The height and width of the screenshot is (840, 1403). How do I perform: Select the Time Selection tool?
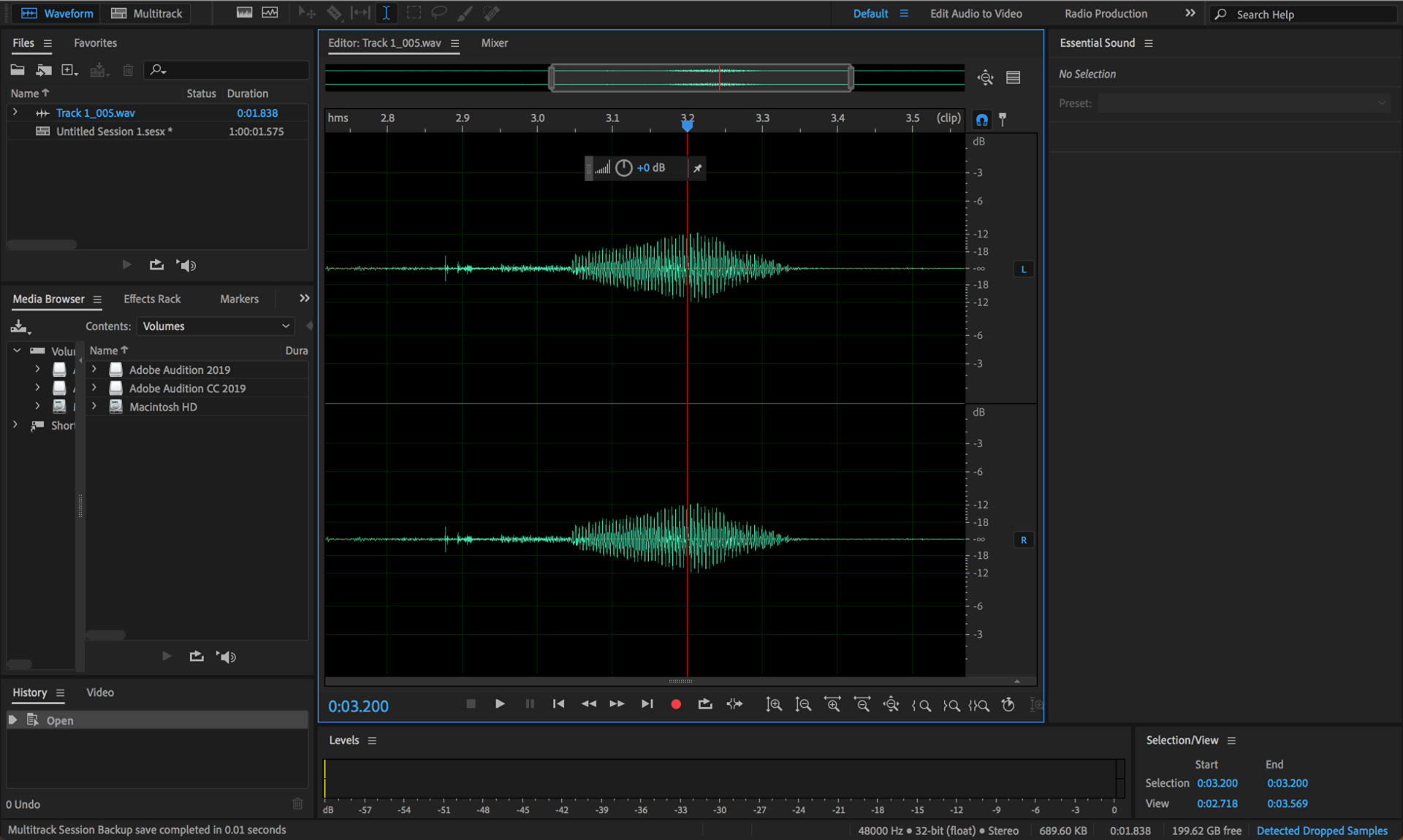[386, 13]
